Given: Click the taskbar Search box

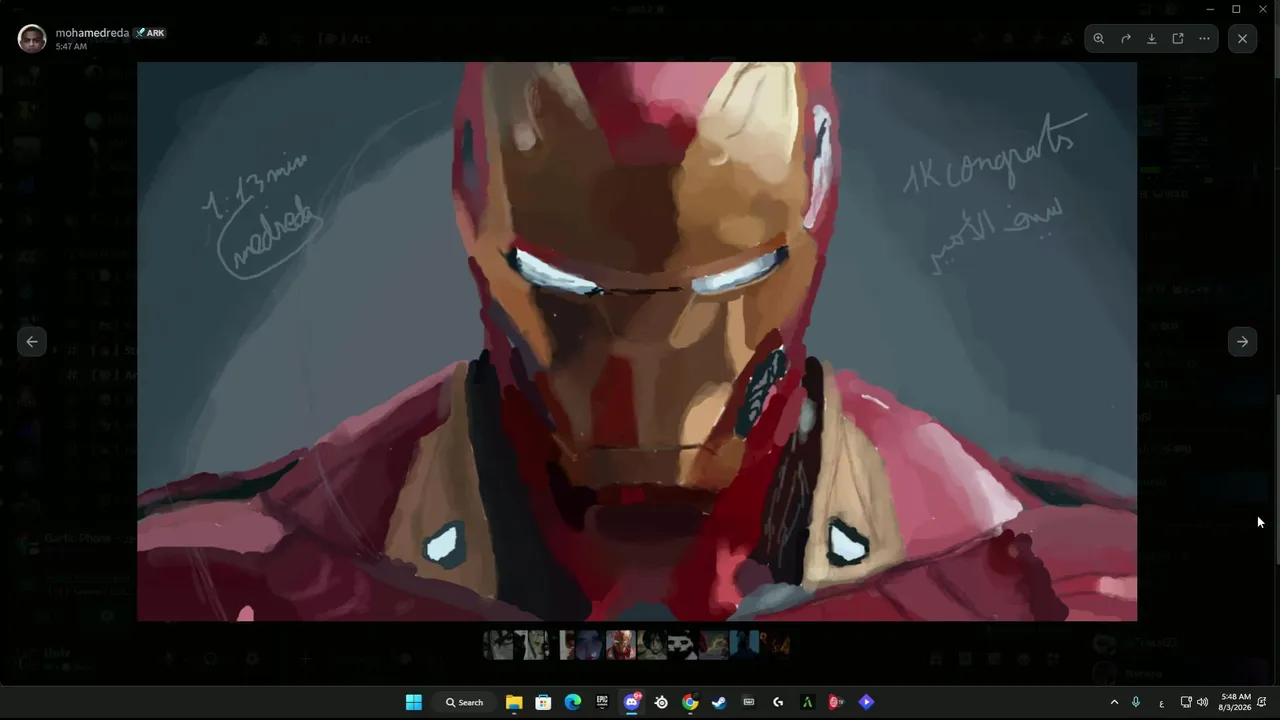Looking at the screenshot, I should pos(464,702).
